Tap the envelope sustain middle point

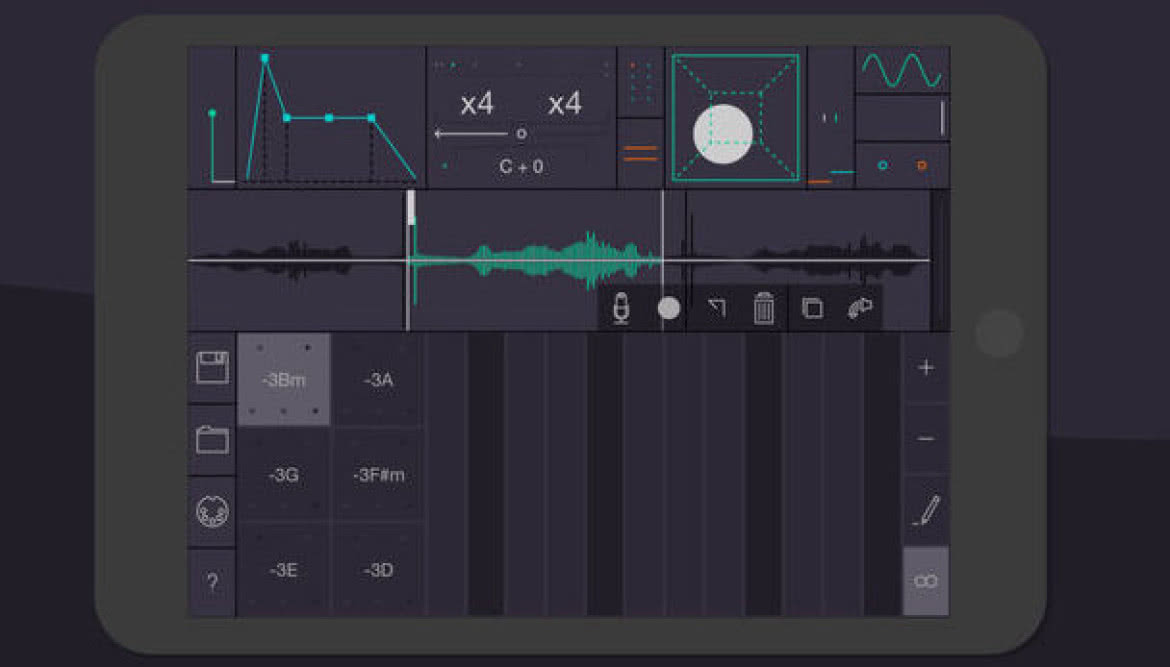(x=329, y=117)
